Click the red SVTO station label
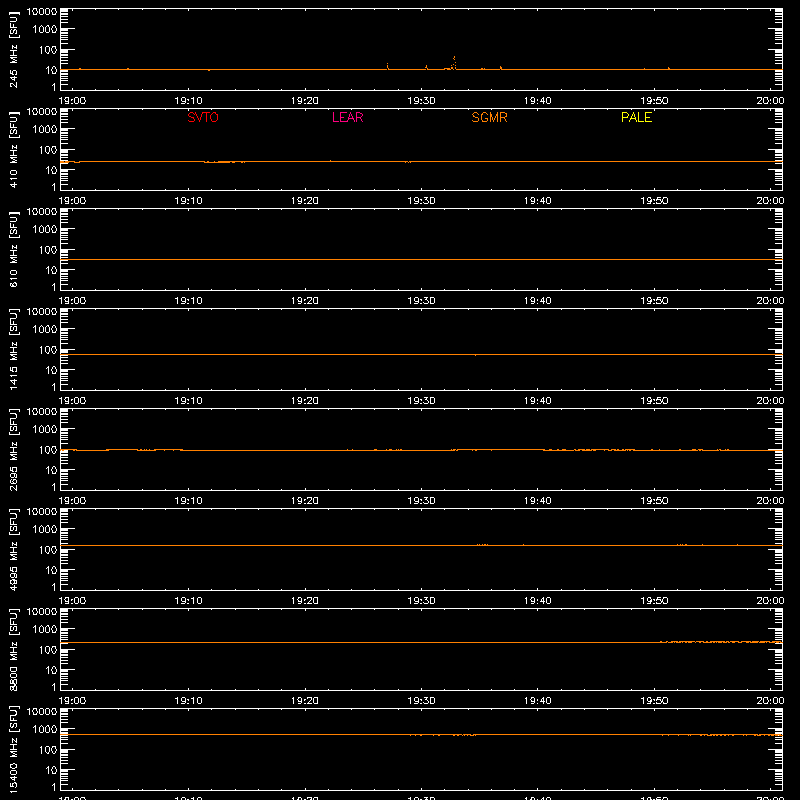Screen dimensions: 800x800 [203, 117]
